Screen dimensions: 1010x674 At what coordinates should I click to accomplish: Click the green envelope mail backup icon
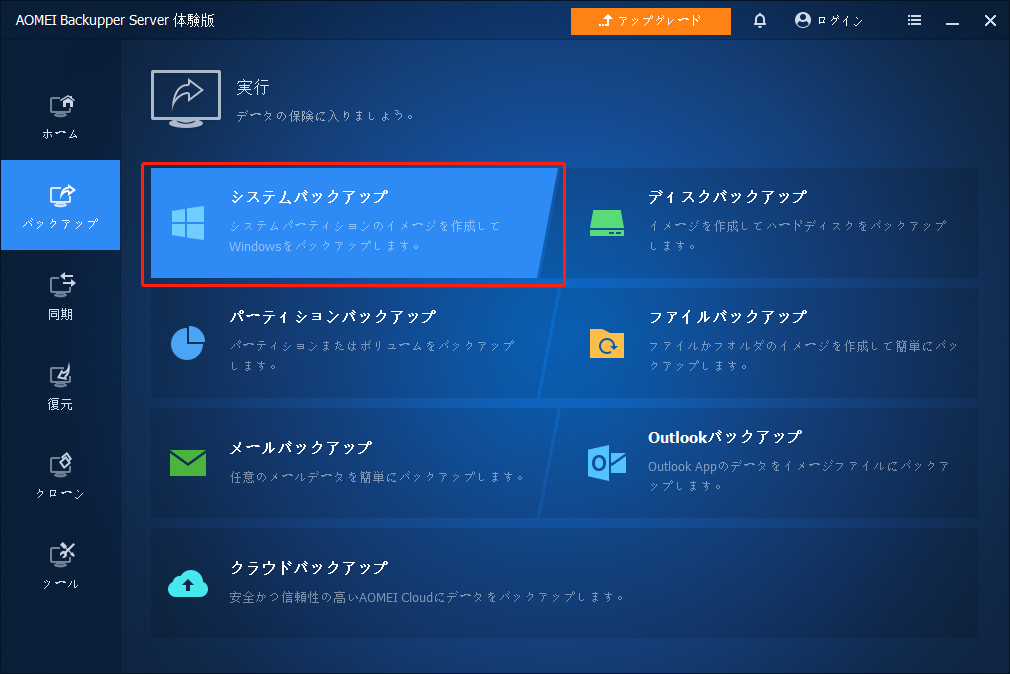[x=188, y=463]
